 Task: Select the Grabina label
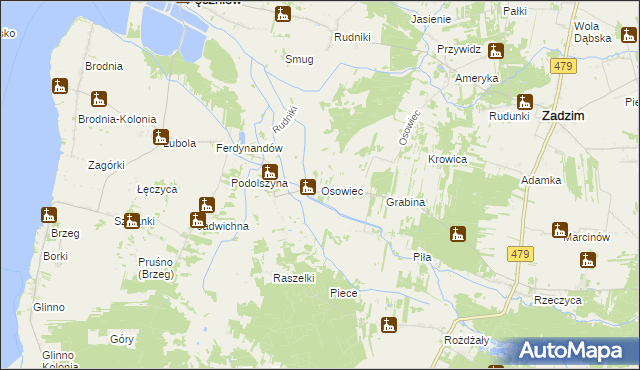coord(406,202)
